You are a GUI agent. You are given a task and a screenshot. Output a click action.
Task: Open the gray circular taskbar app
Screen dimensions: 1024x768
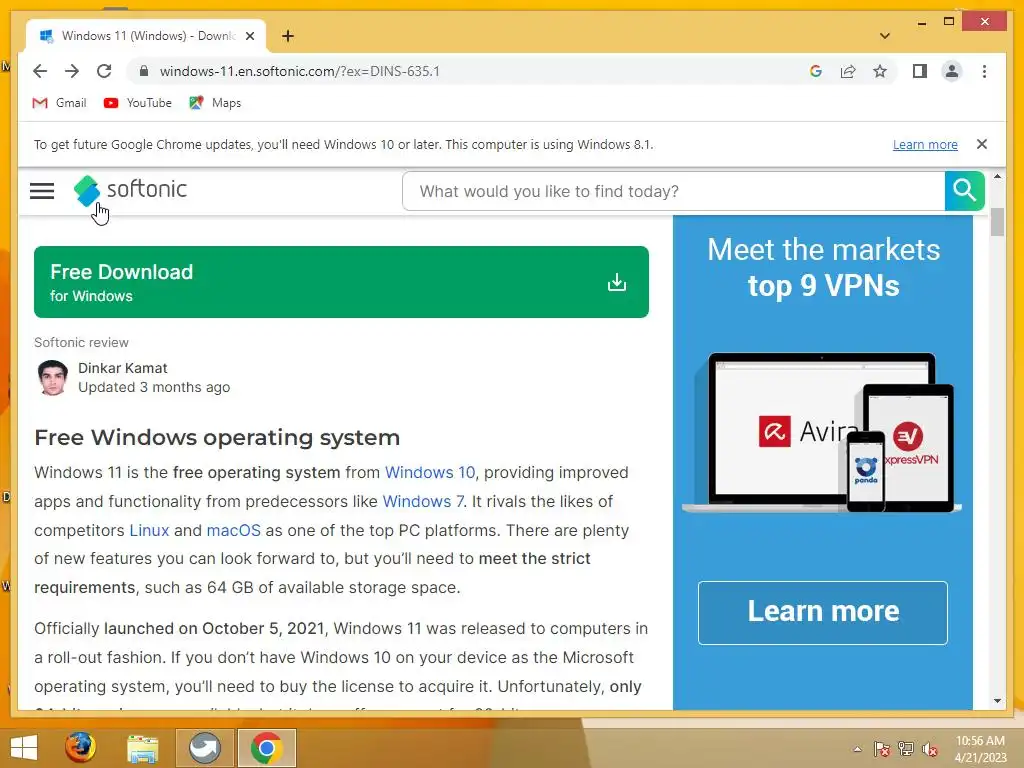coord(204,748)
